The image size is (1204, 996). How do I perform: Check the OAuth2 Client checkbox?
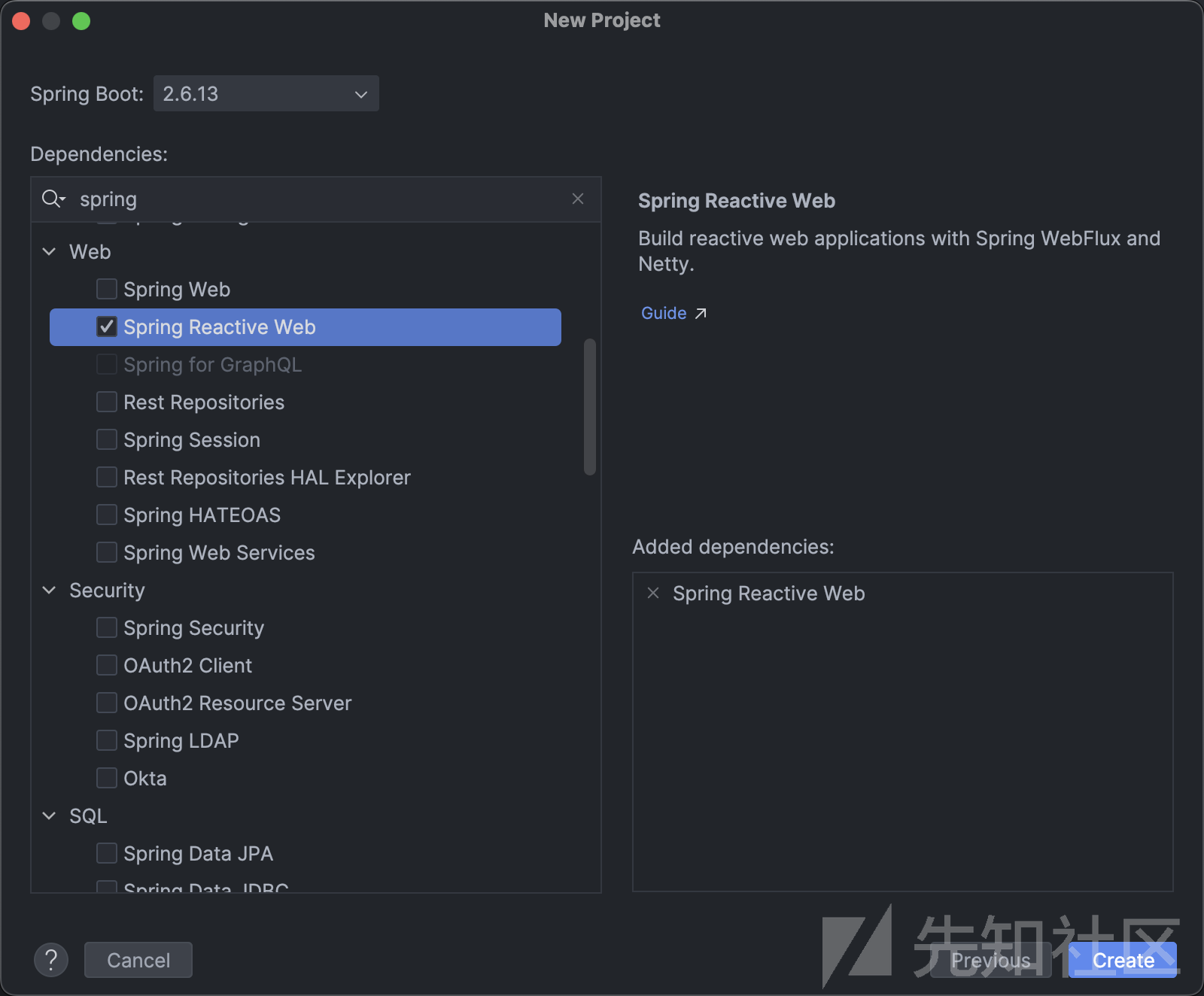click(x=107, y=665)
